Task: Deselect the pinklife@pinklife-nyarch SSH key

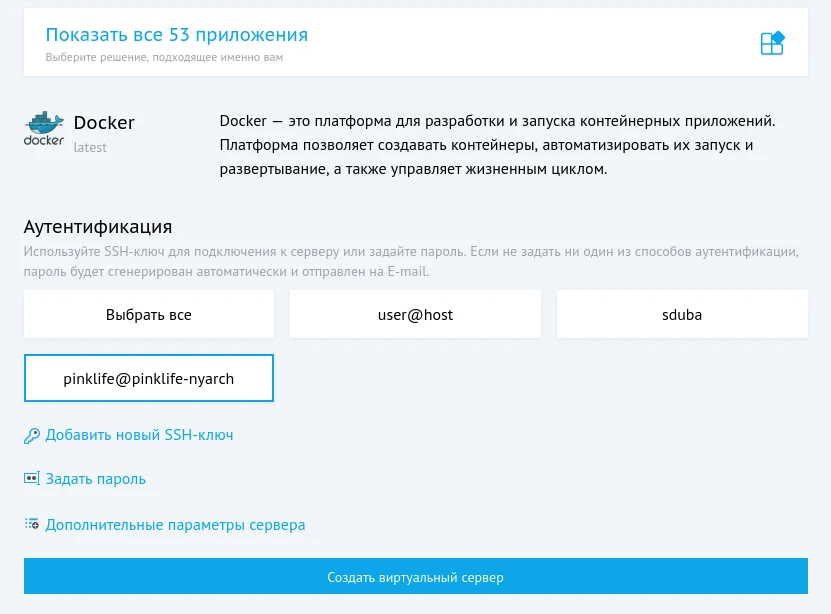Action: [x=148, y=378]
